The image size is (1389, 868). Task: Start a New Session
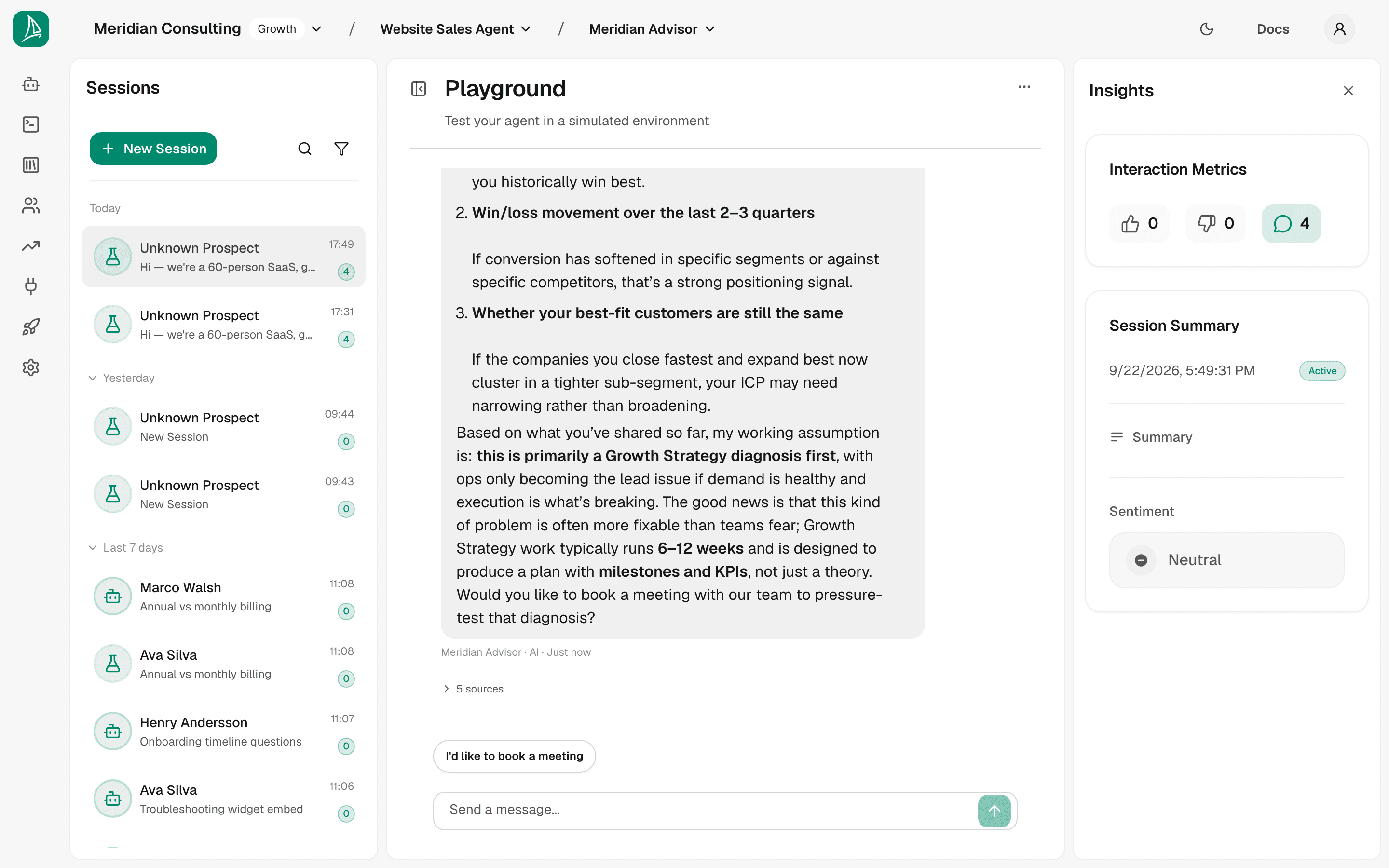pyautogui.click(x=153, y=149)
